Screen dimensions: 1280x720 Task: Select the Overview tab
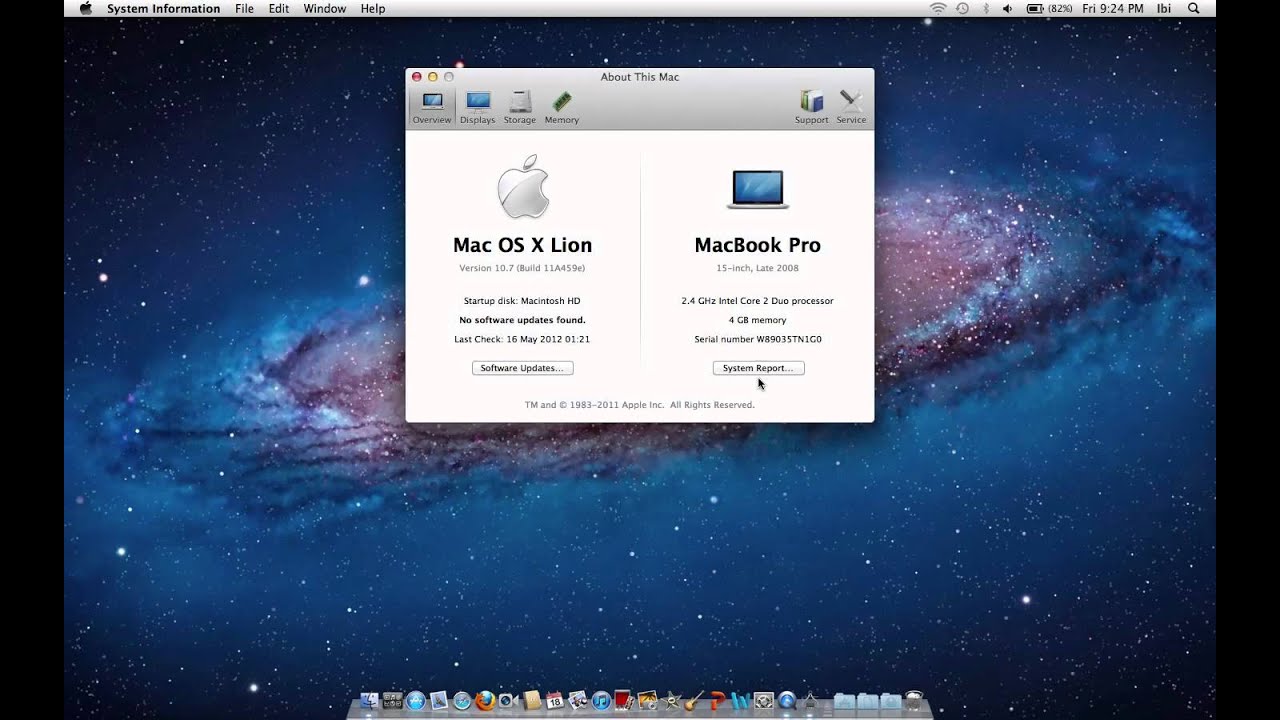432,107
